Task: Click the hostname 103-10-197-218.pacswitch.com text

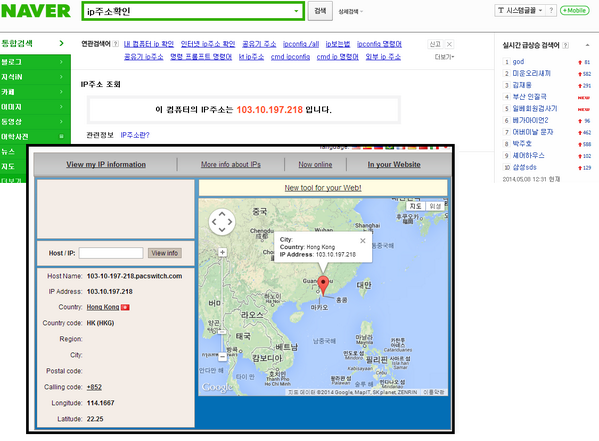Action: point(134,276)
